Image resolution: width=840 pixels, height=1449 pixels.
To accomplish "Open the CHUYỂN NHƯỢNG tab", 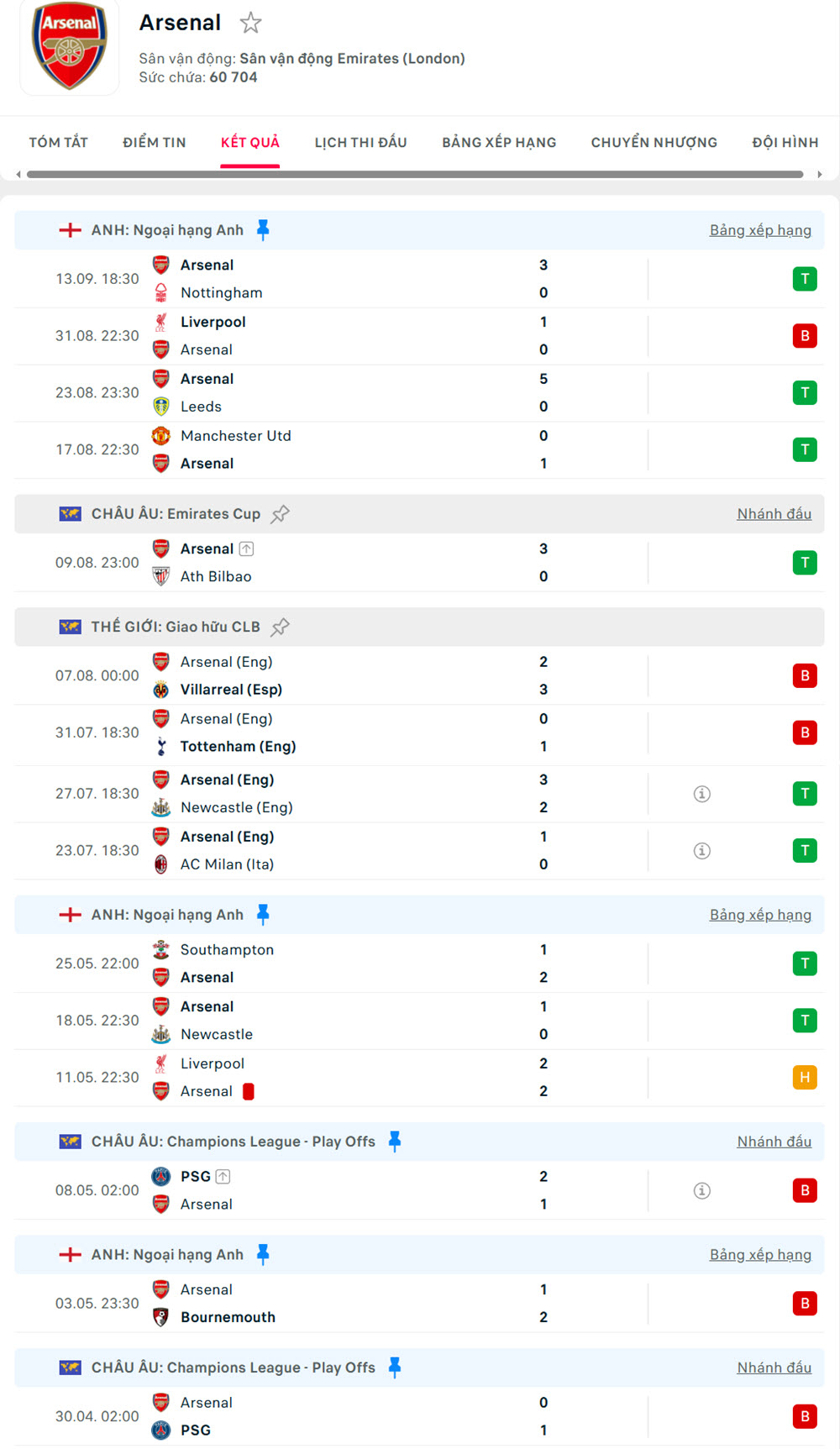I will pos(654,142).
